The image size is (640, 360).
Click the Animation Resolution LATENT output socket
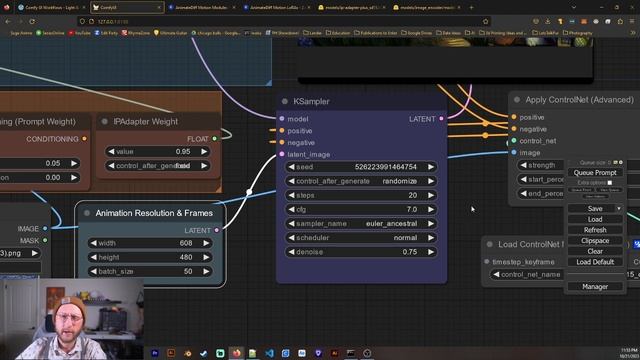[x=217, y=230]
